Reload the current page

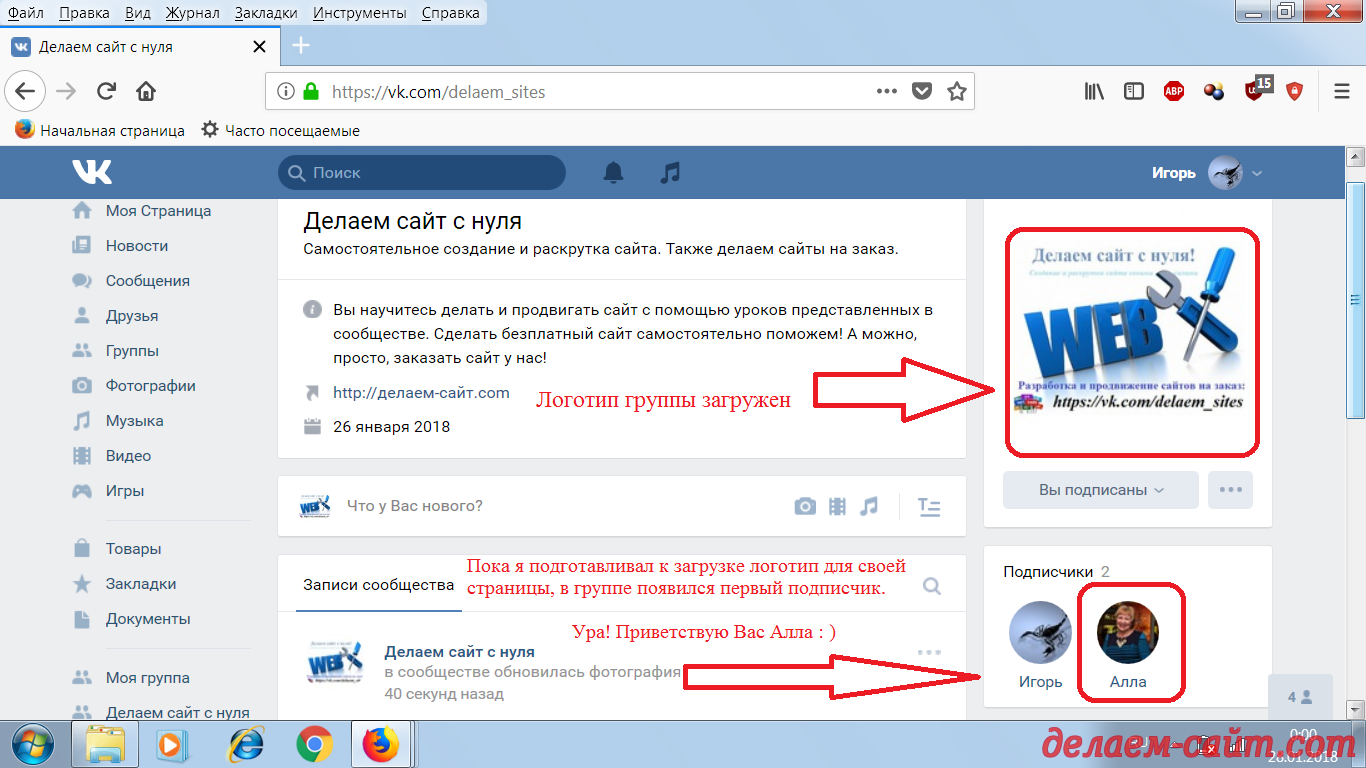click(x=106, y=92)
